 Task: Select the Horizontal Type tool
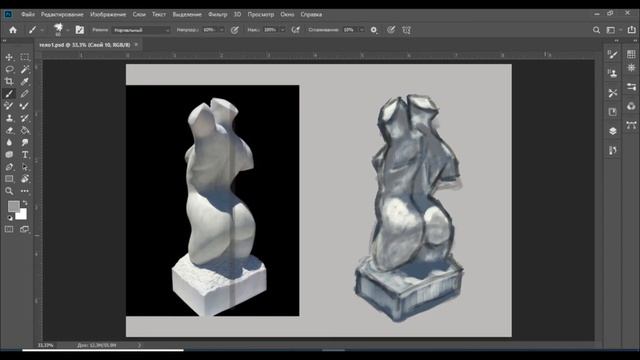coord(25,155)
